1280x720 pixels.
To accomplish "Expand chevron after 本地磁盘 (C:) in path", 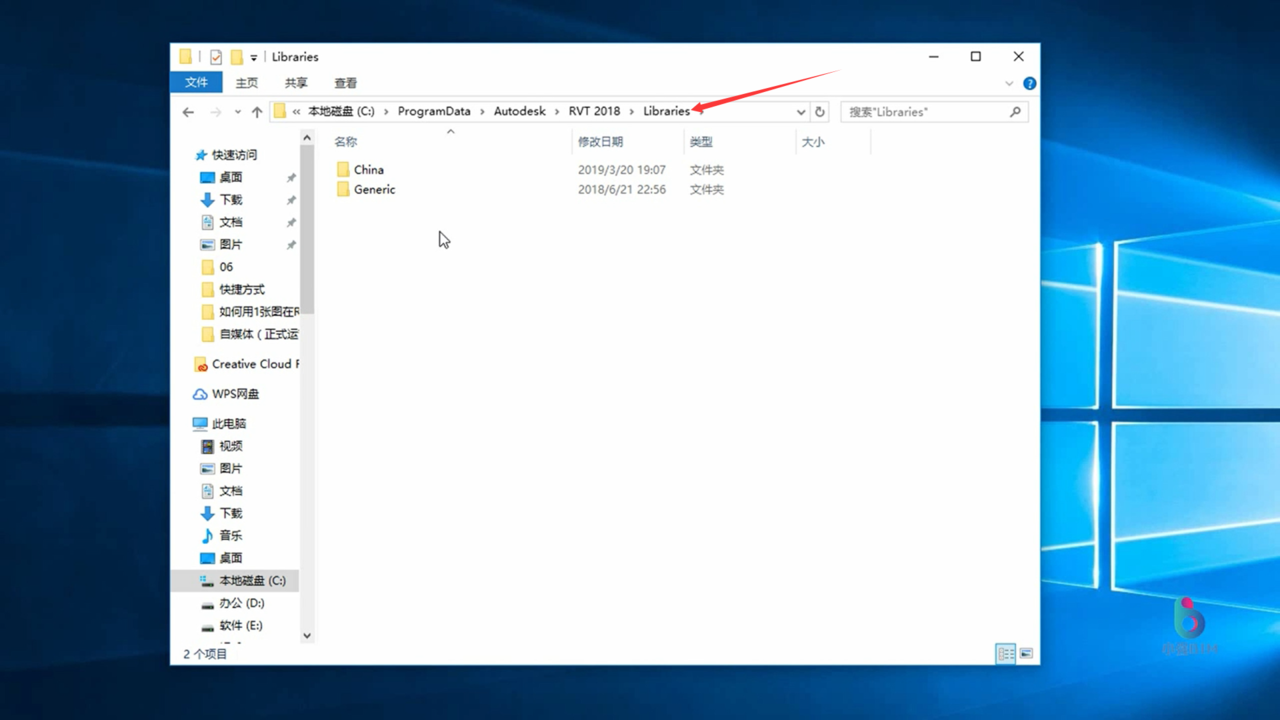I will [x=386, y=112].
